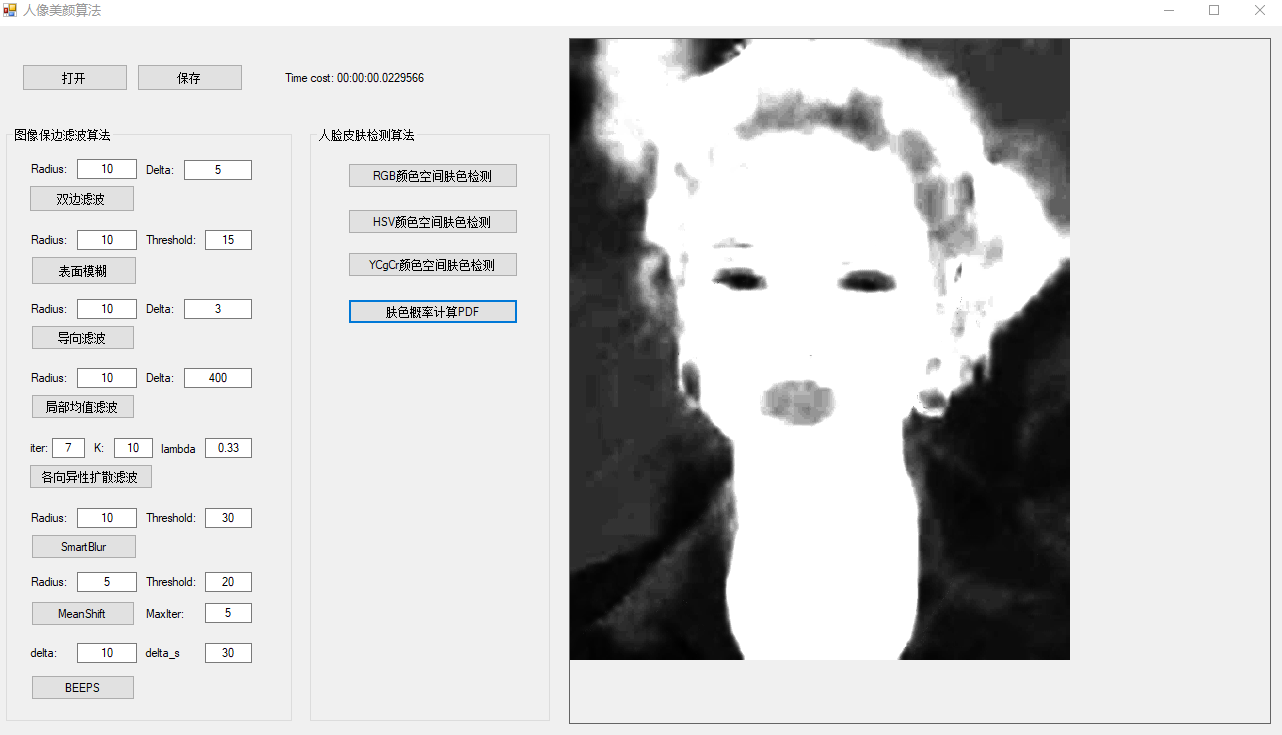Edit lambda field showing 0.33
Screen dimensions: 1282x735
point(228,448)
